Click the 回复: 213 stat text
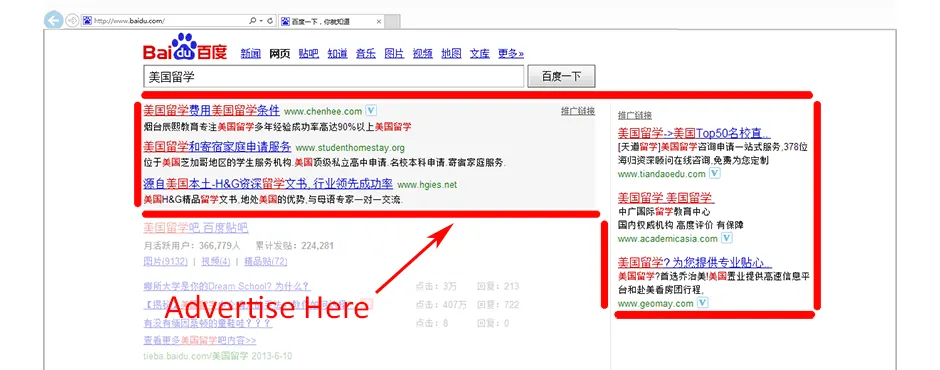Image resolution: width=940 pixels, height=370 pixels. pyautogui.click(x=498, y=286)
